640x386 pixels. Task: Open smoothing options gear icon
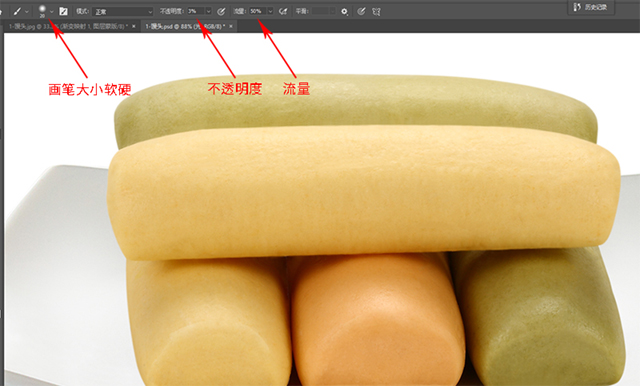pos(344,12)
